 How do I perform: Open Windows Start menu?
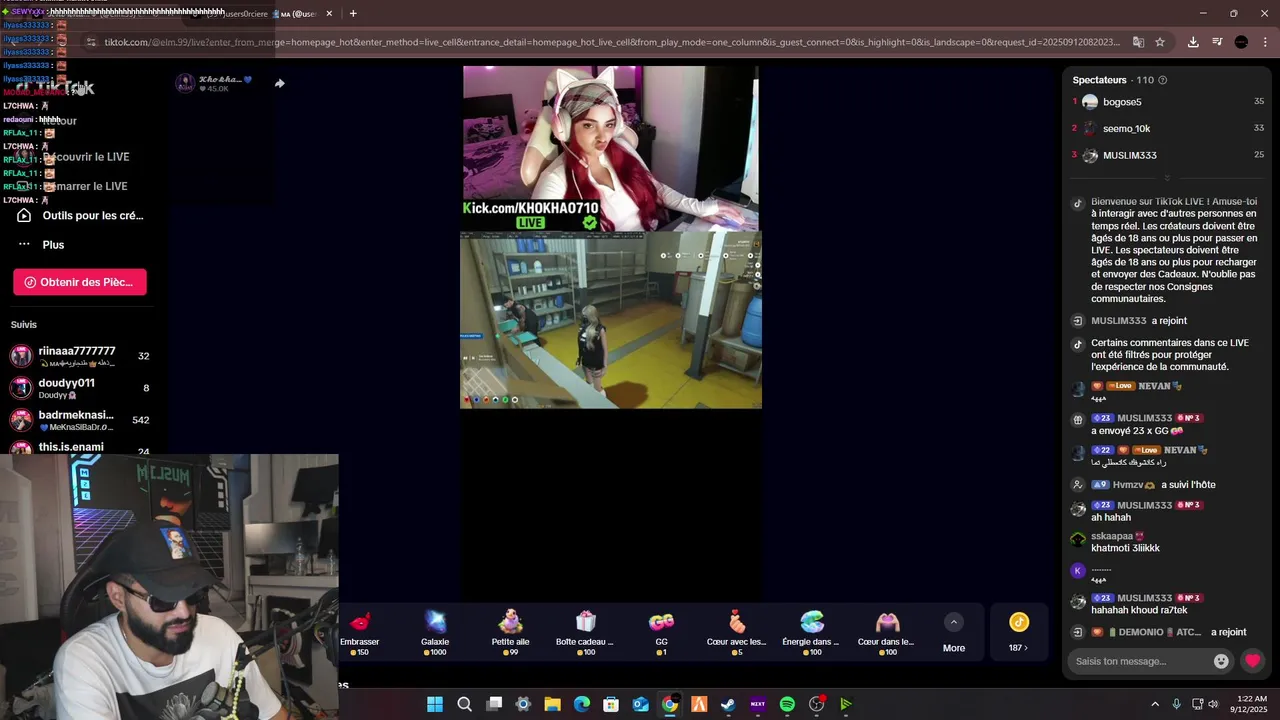pyautogui.click(x=435, y=704)
